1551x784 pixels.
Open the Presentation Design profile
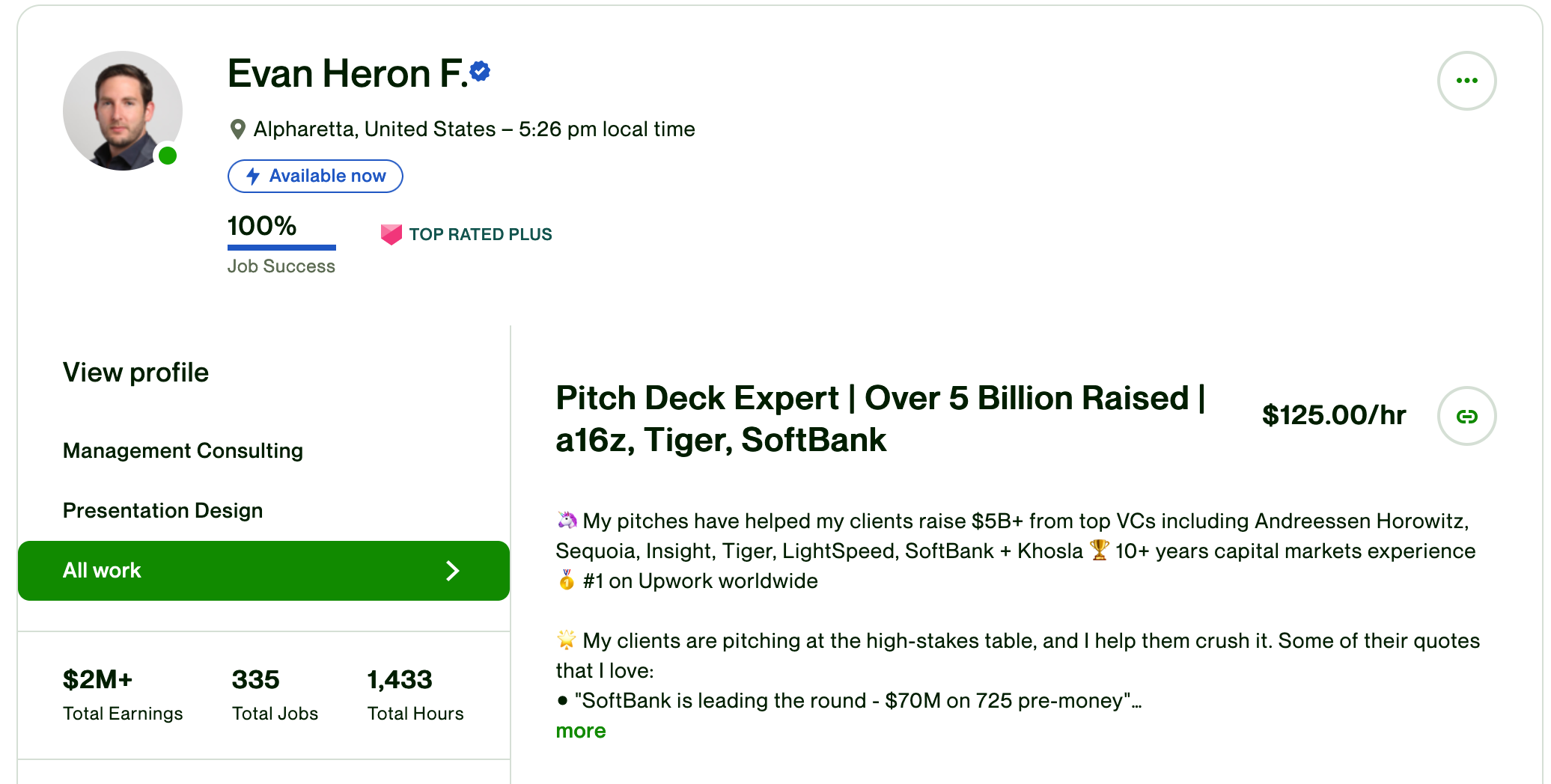tap(162, 510)
